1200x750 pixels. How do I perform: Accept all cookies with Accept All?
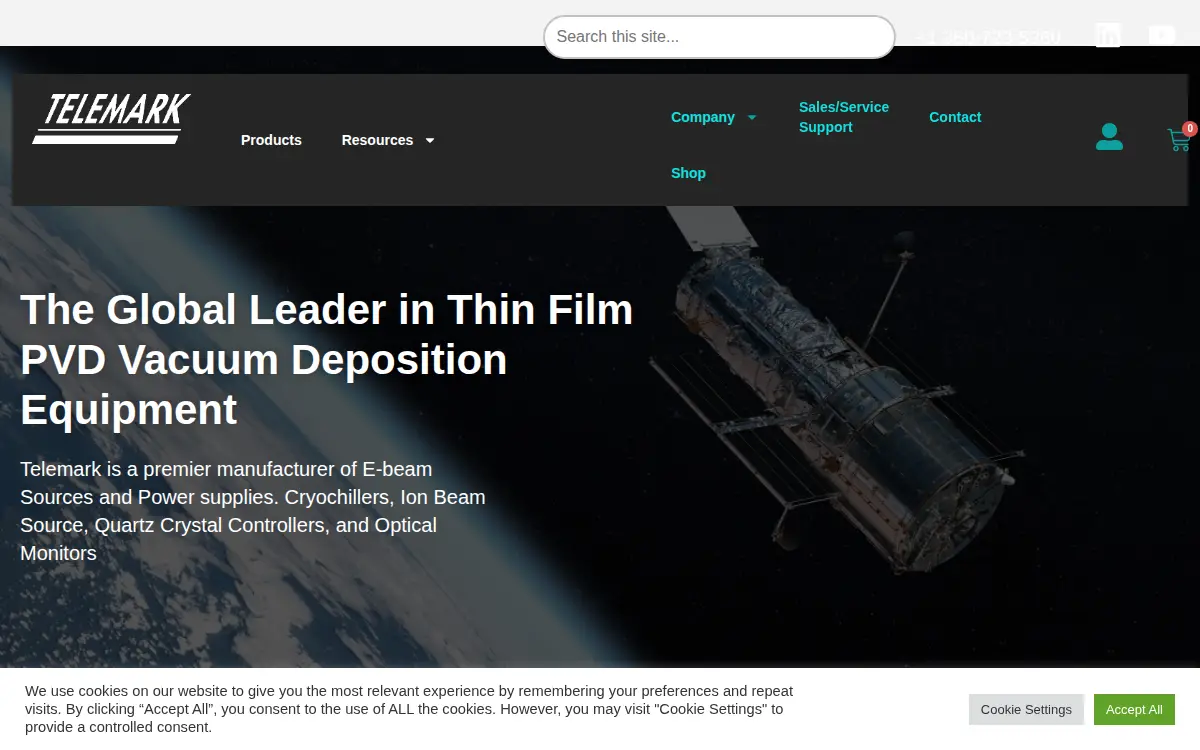tap(1134, 709)
